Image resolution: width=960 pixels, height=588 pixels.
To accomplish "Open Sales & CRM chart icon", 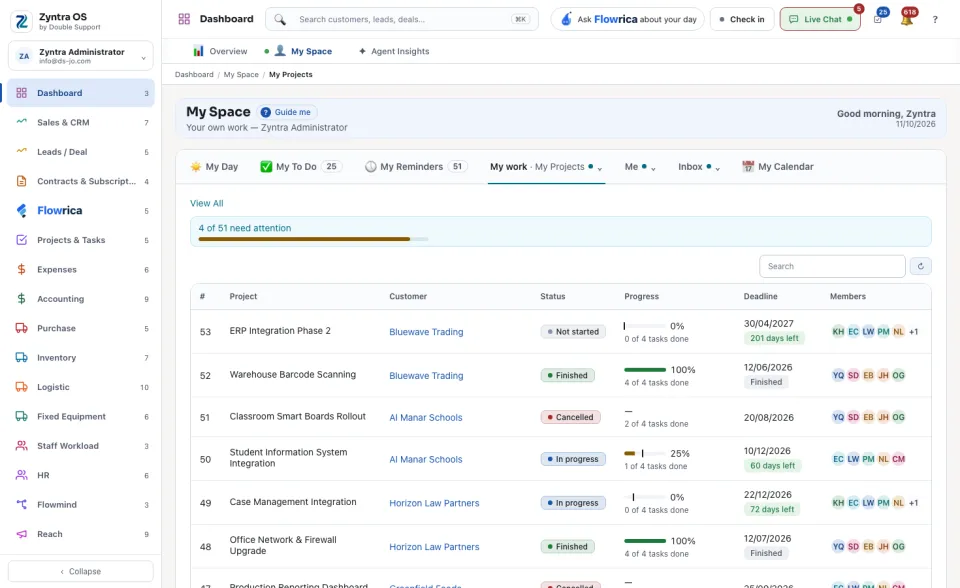I will tap(21, 122).
